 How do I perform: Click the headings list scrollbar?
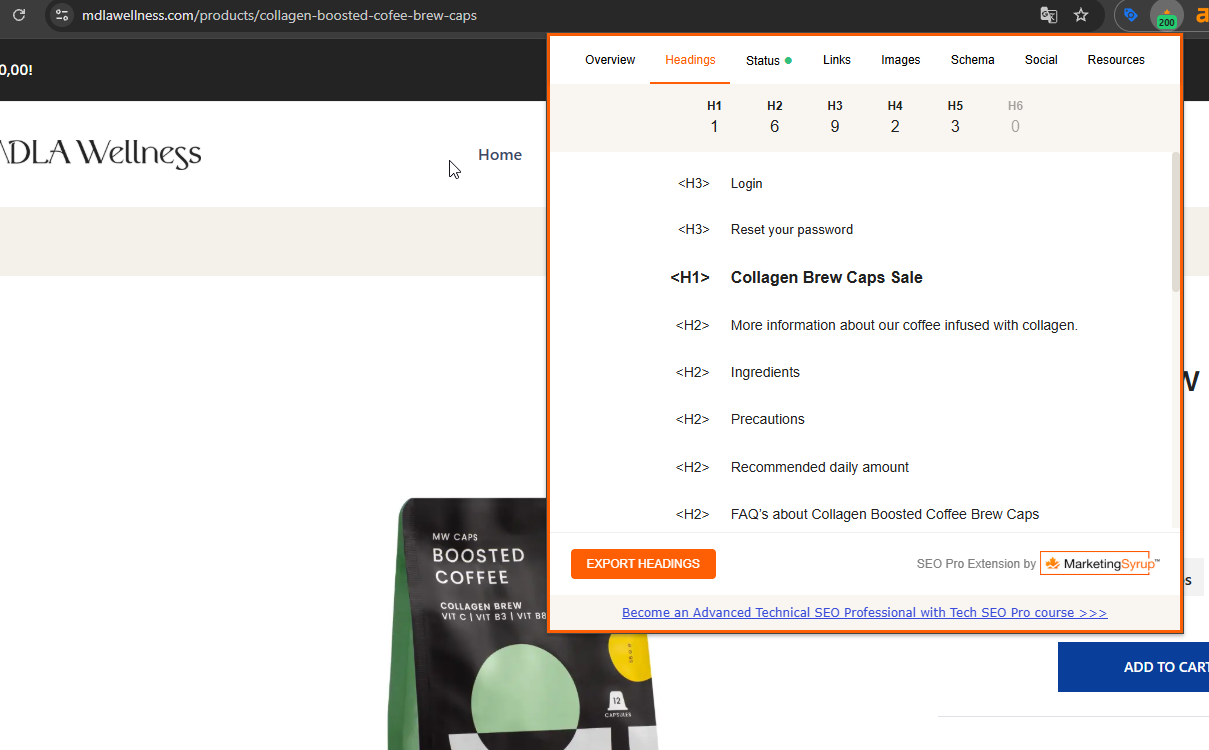1175,222
